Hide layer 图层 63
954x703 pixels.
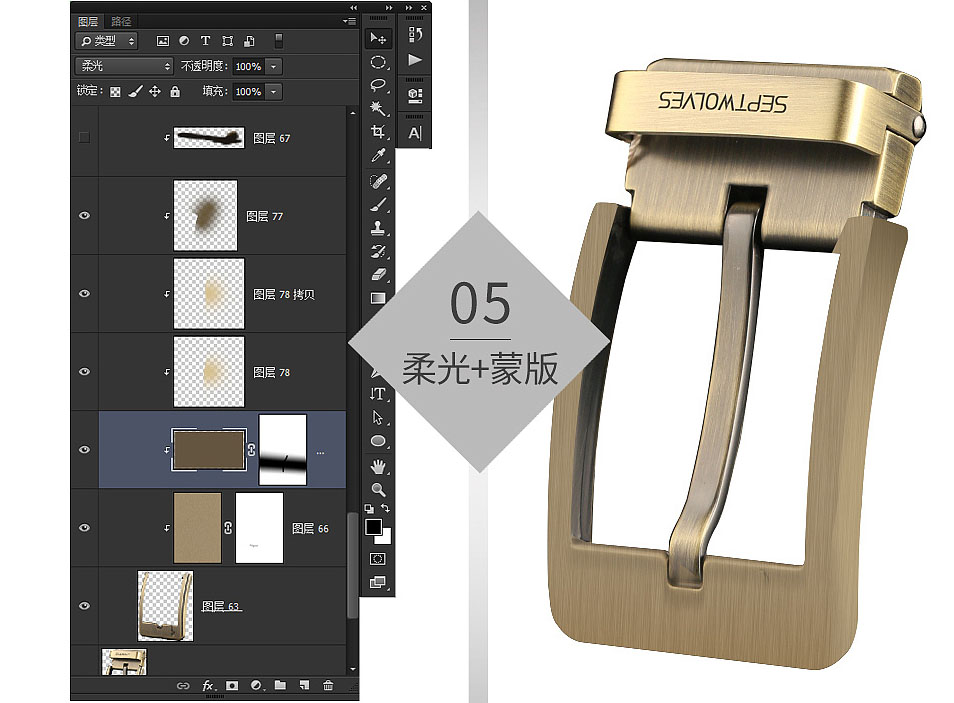click(85, 606)
